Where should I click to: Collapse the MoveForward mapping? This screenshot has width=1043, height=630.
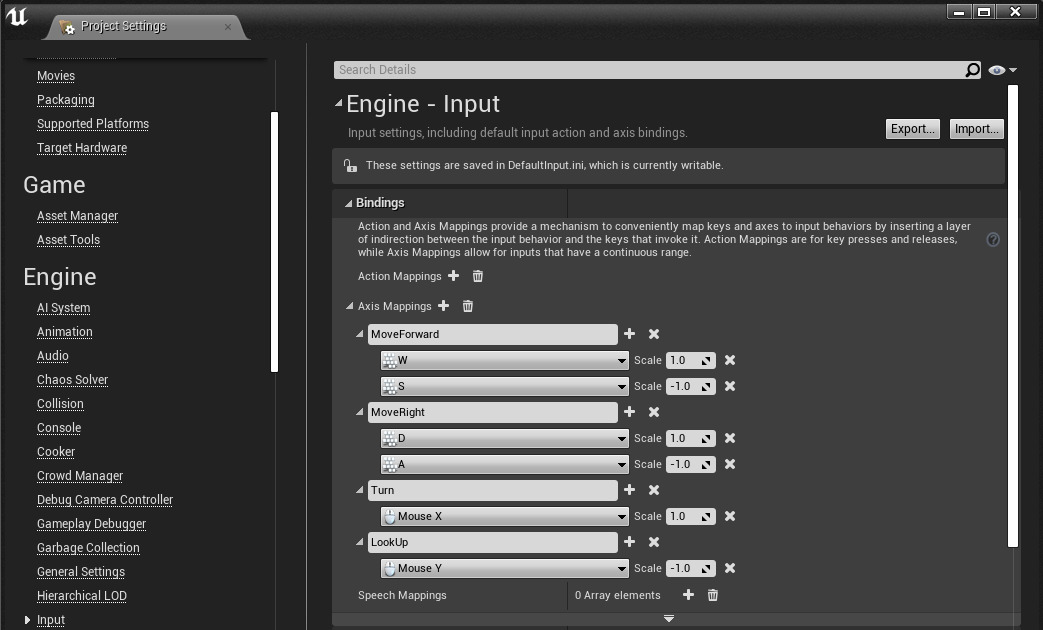(360, 333)
